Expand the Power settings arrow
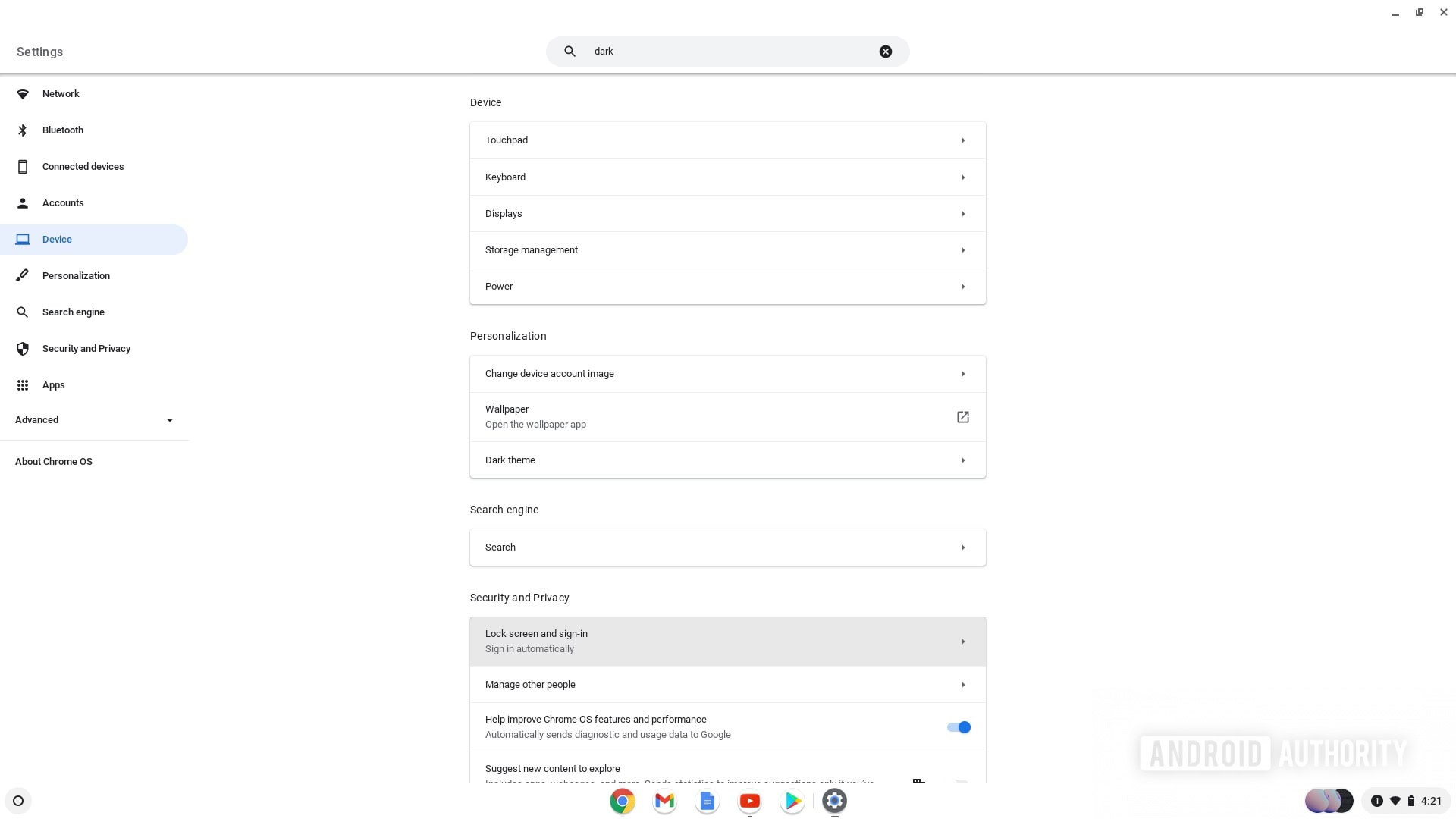Image resolution: width=1456 pixels, height=819 pixels. 962,287
